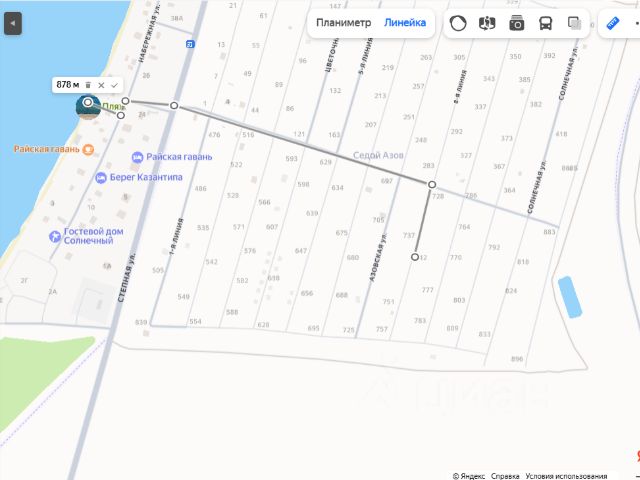Select ruler vertex on Степная ул. crossing

click(174, 105)
